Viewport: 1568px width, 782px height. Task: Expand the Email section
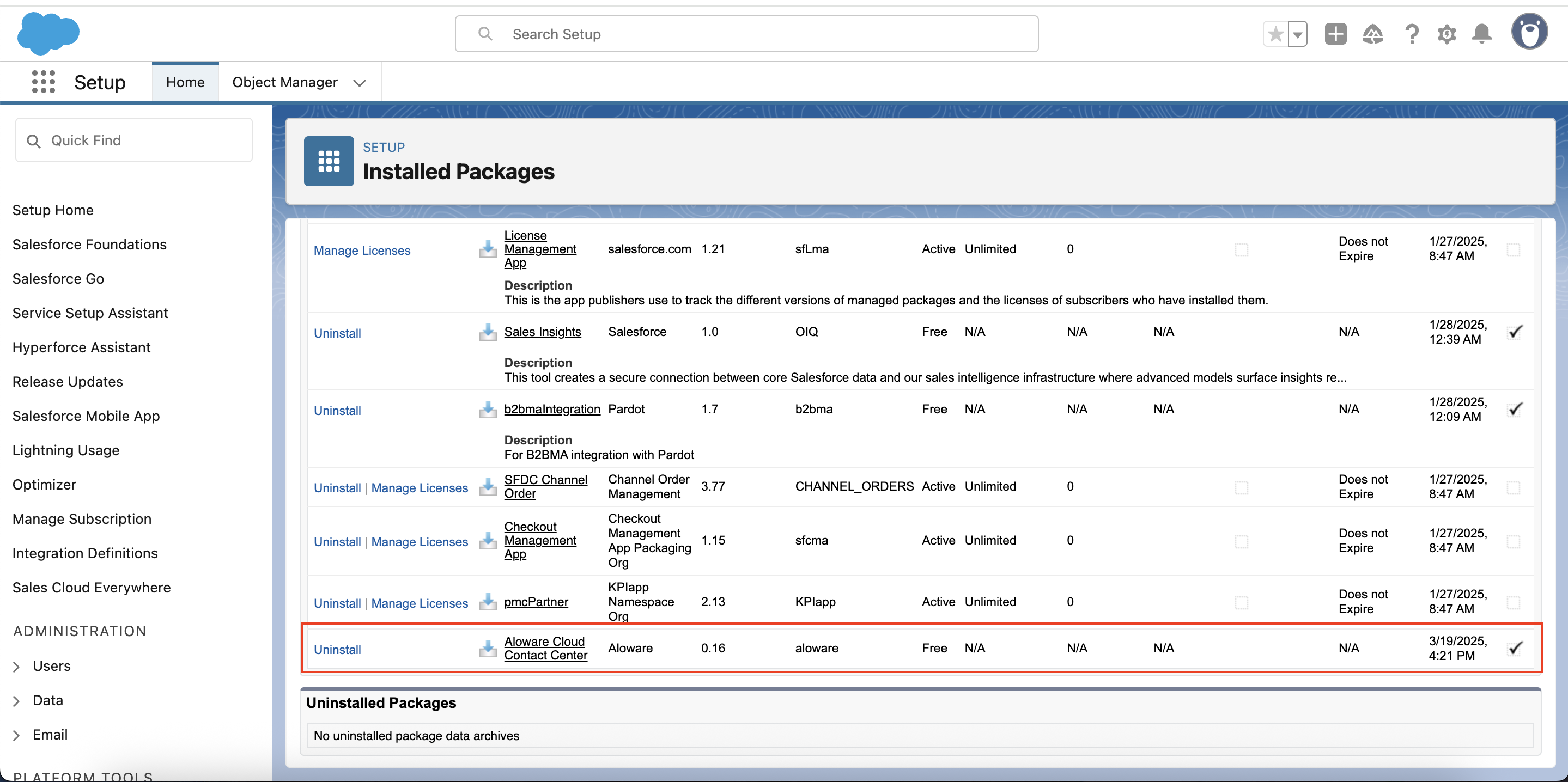pyautogui.click(x=16, y=735)
